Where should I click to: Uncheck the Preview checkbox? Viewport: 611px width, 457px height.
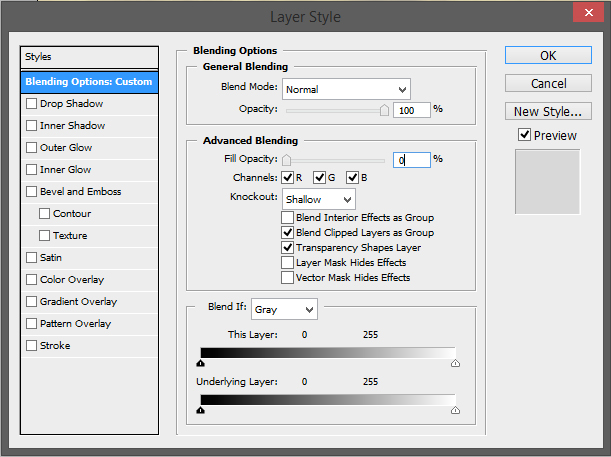(x=524, y=135)
